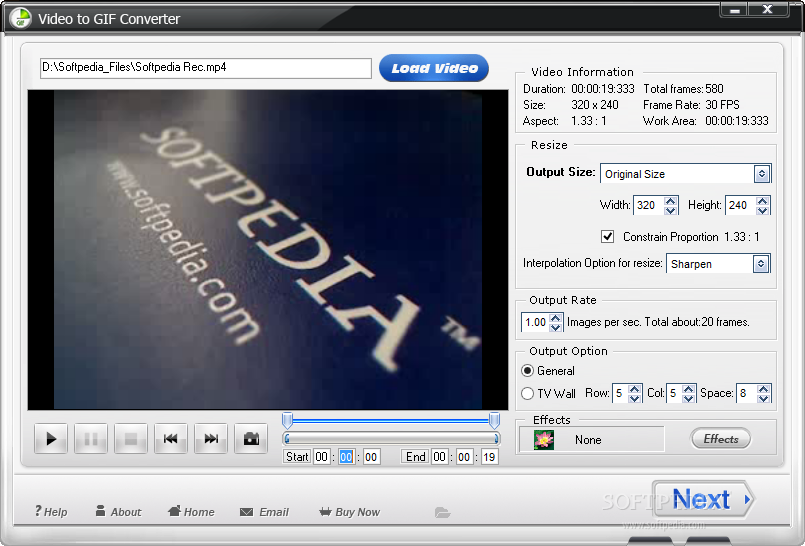Click the Row input field
The width and height of the screenshot is (805, 546).
[x=621, y=393]
